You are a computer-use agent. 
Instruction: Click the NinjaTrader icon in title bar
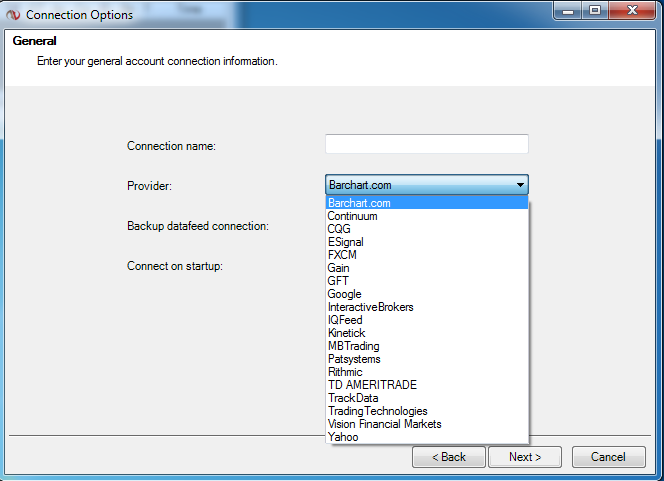[13, 15]
